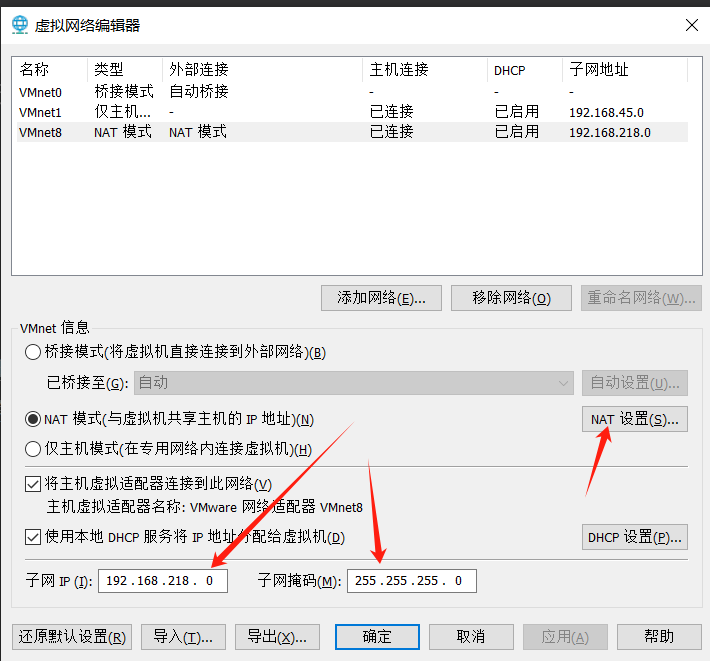Click the 外部连接 column header
Image resolution: width=710 pixels, height=661 pixels.
tap(263, 70)
